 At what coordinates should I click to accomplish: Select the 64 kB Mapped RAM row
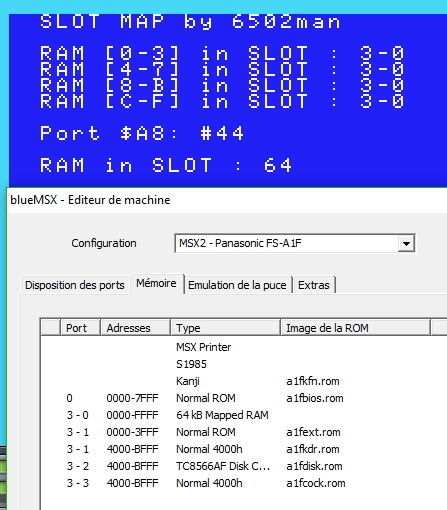pos(243,415)
